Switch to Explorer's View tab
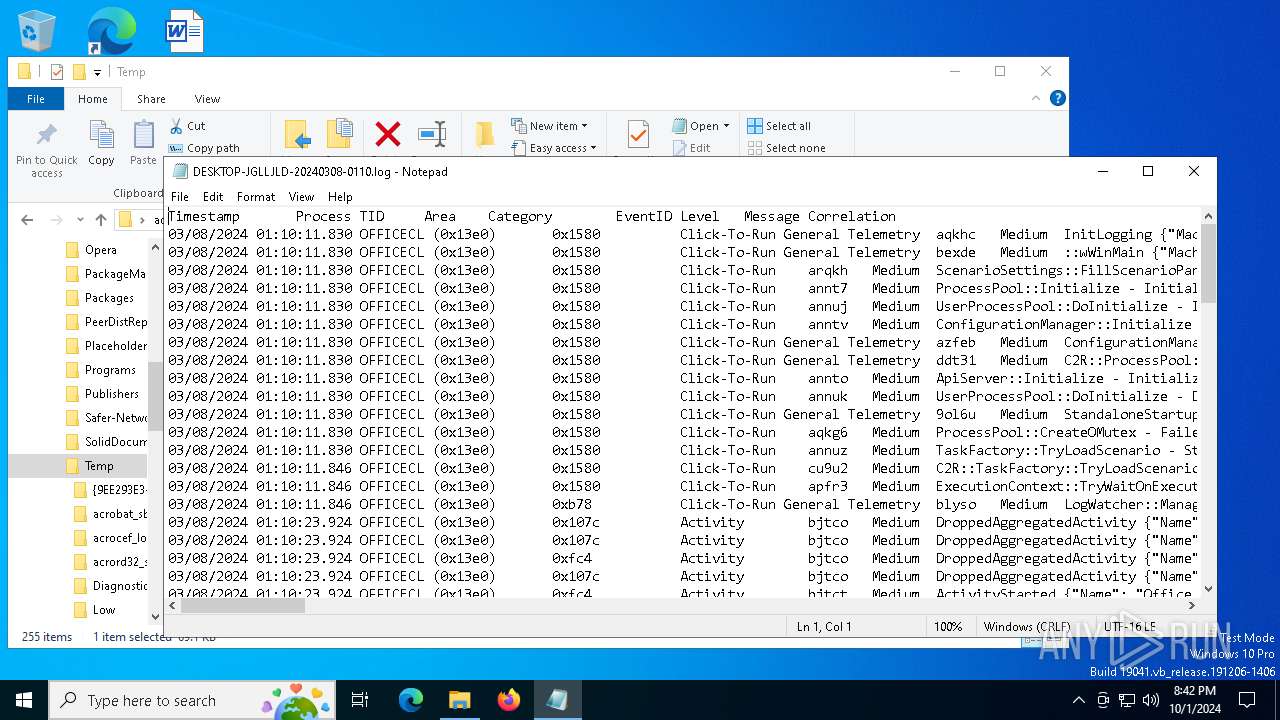This screenshot has height=720, width=1280. coord(207,99)
